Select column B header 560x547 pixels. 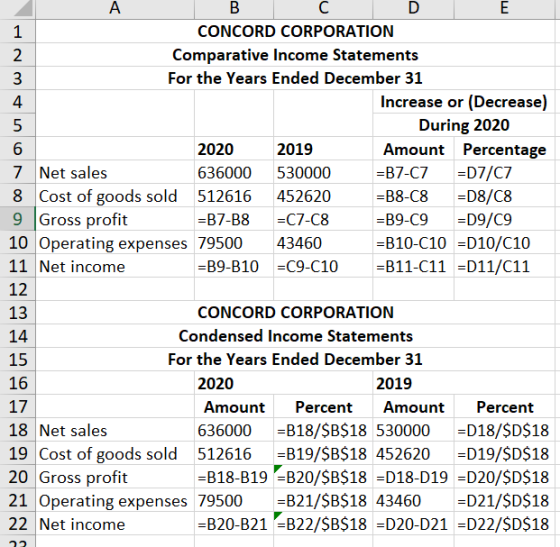pyautogui.click(x=234, y=9)
